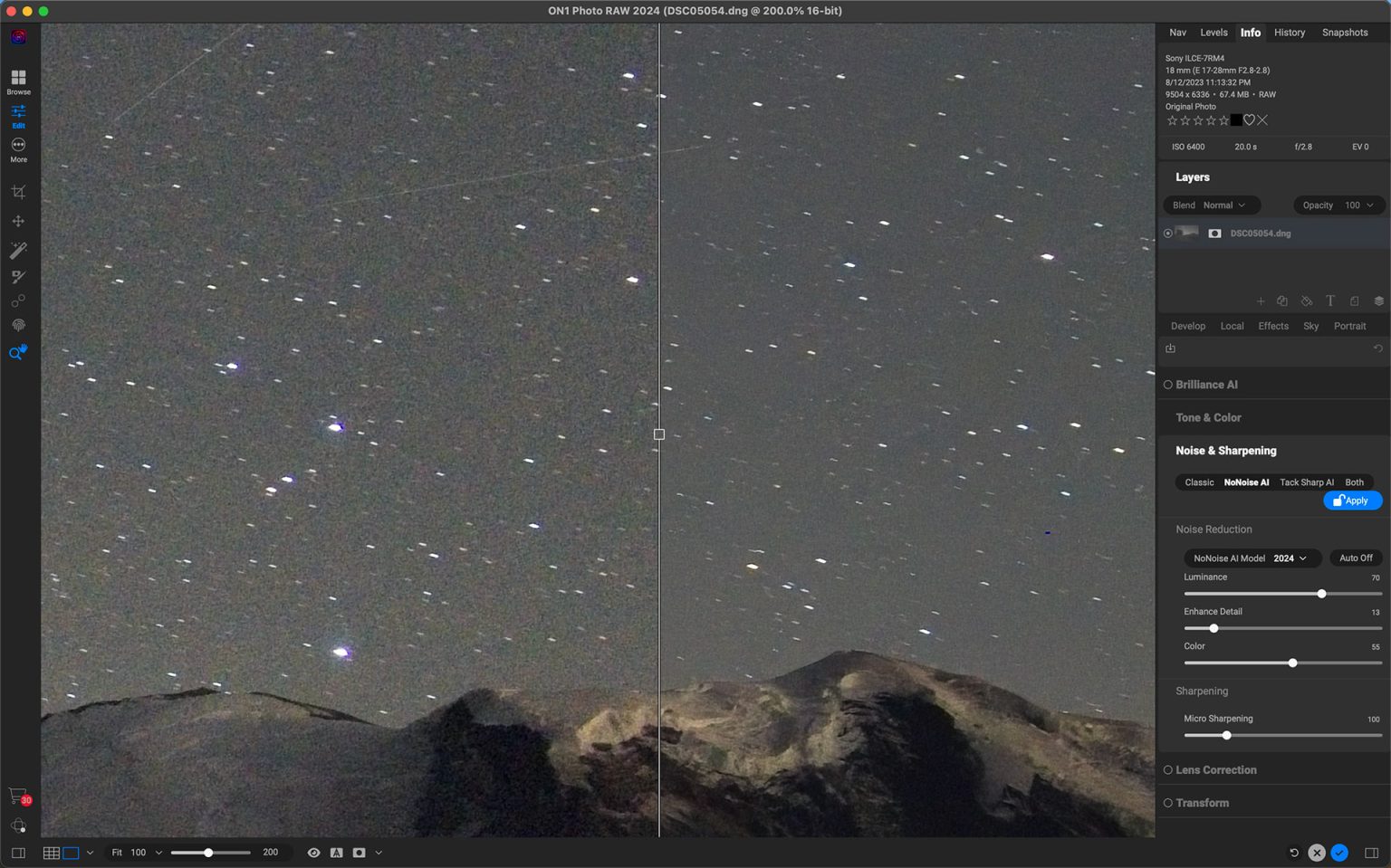
Task: Enable the grid view toggle at bottom
Action: (x=52, y=852)
